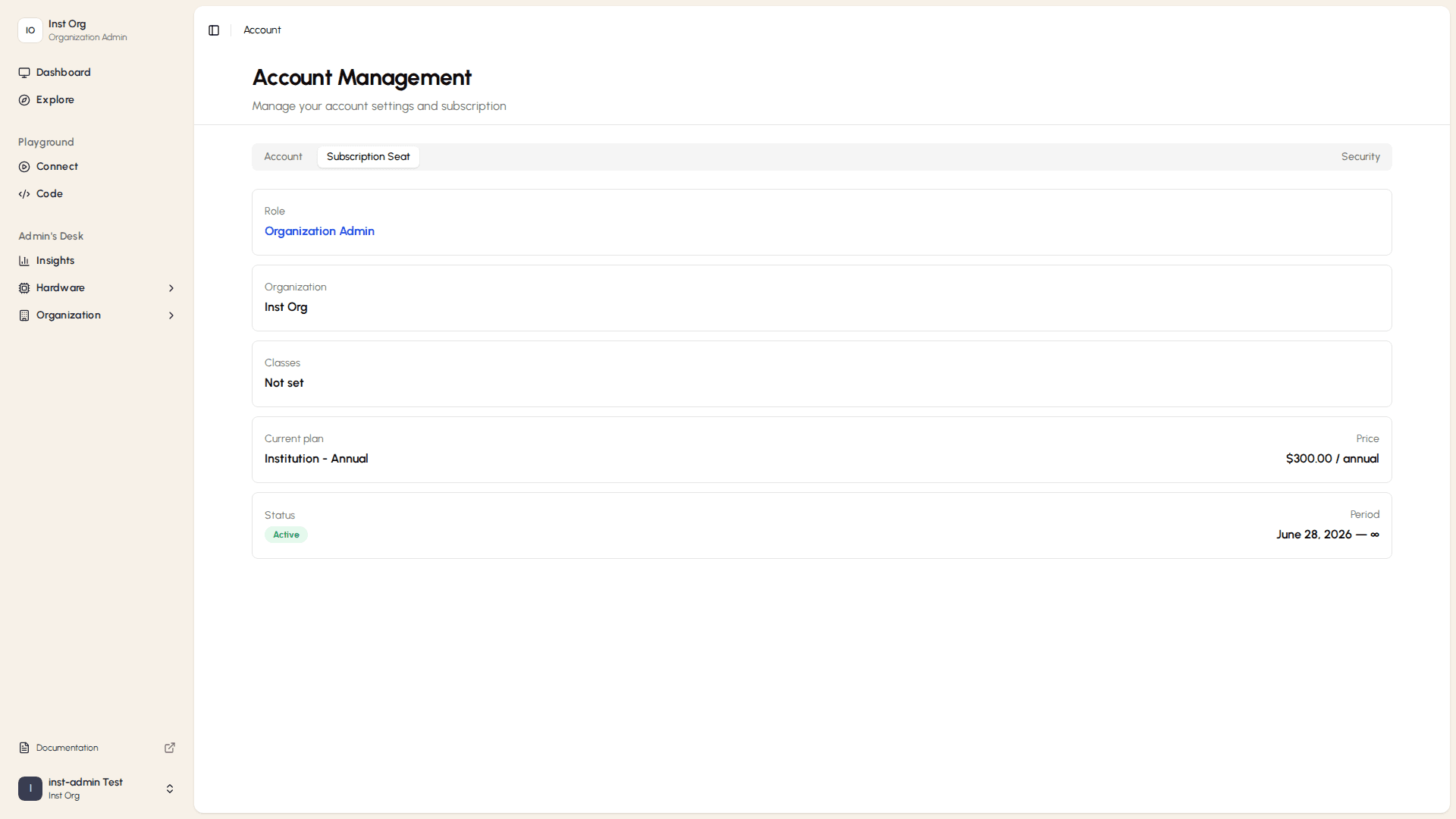Click the Role field label
This screenshot has width=1456, height=819.
pos(275,212)
